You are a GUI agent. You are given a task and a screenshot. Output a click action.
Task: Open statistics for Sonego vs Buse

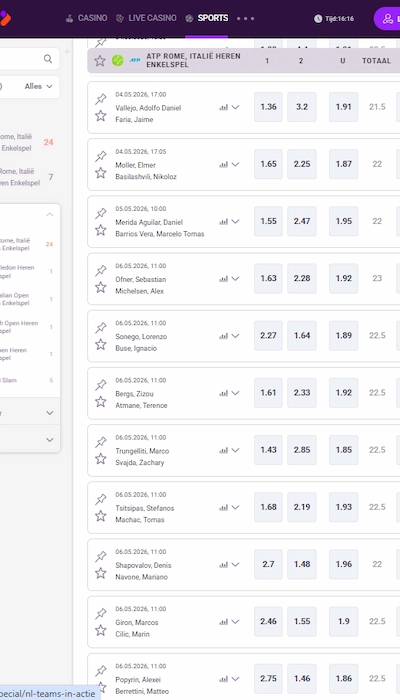tap(223, 336)
